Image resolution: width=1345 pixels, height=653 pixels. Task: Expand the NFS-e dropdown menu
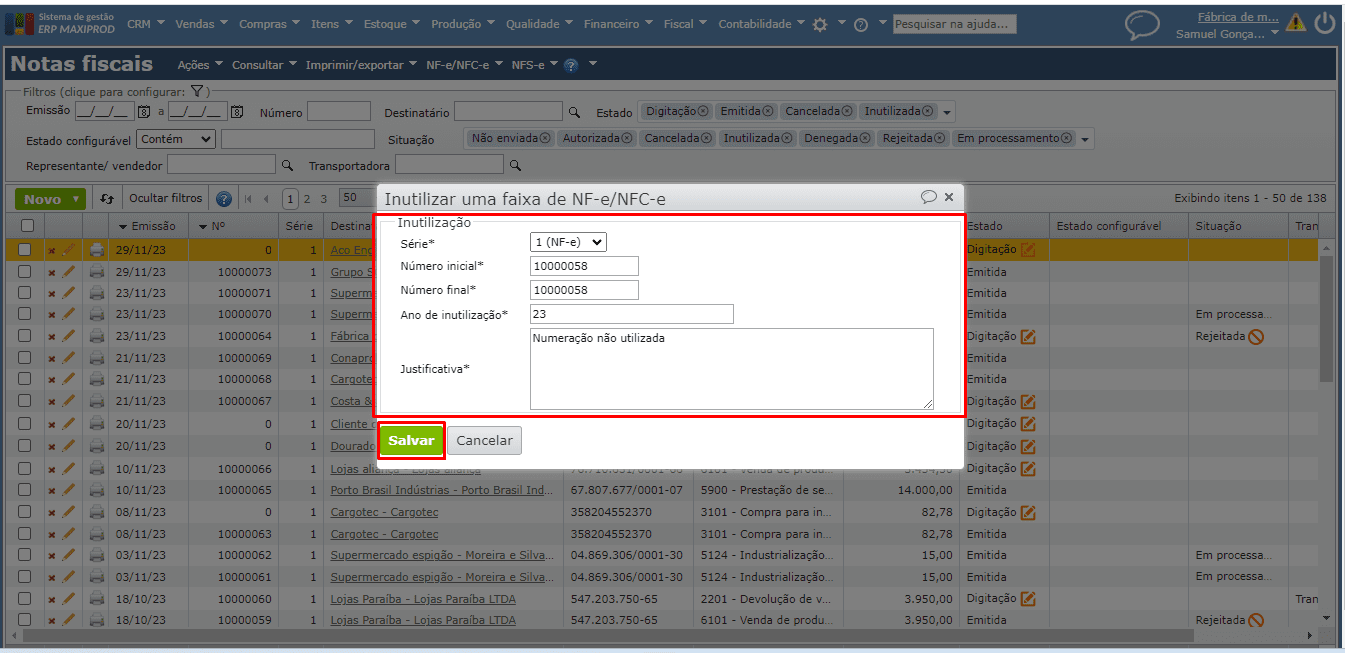point(534,65)
